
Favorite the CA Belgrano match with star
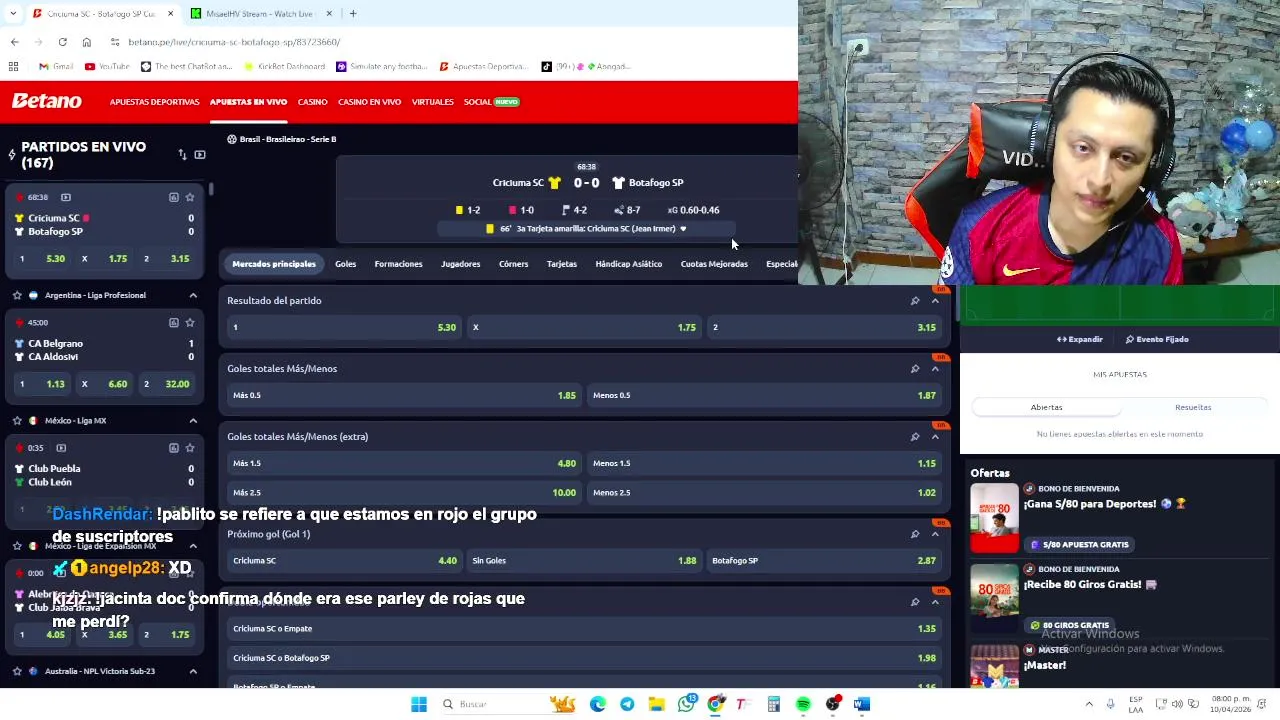(189, 322)
